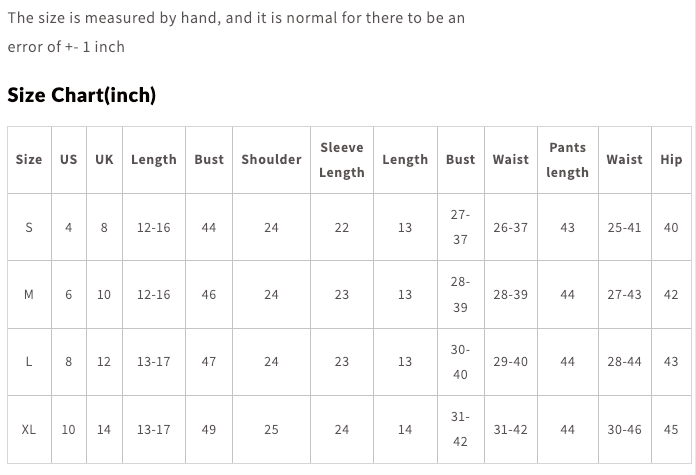Click the "US" column header
Screen dimensions: 696x475
(68, 159)
